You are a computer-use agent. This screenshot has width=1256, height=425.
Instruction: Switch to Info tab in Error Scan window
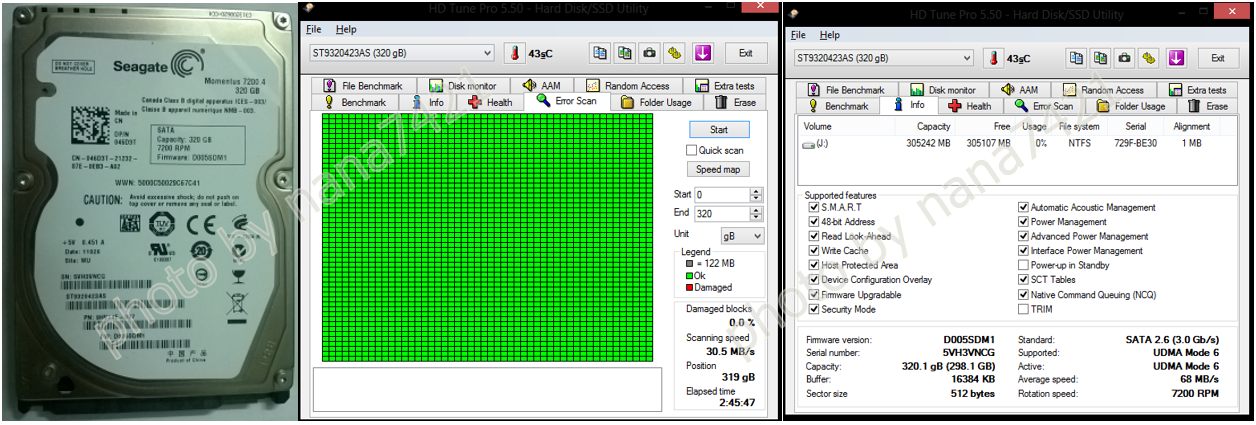428,102
